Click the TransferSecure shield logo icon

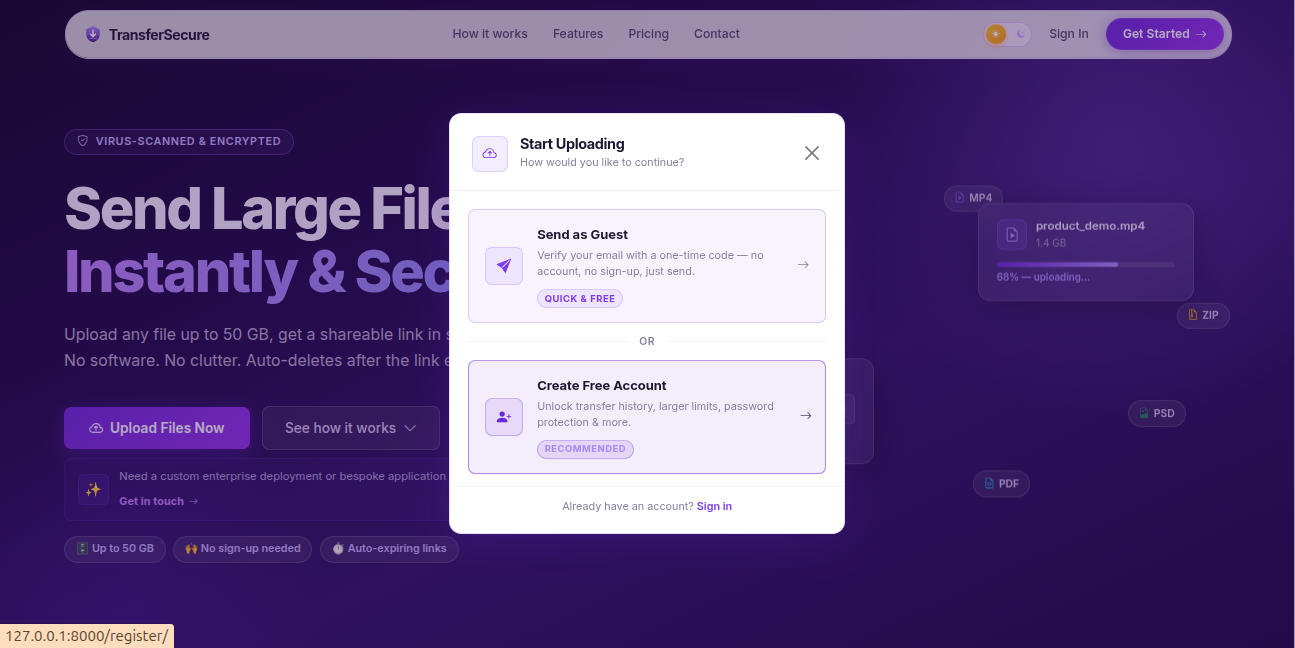[93, 33]
